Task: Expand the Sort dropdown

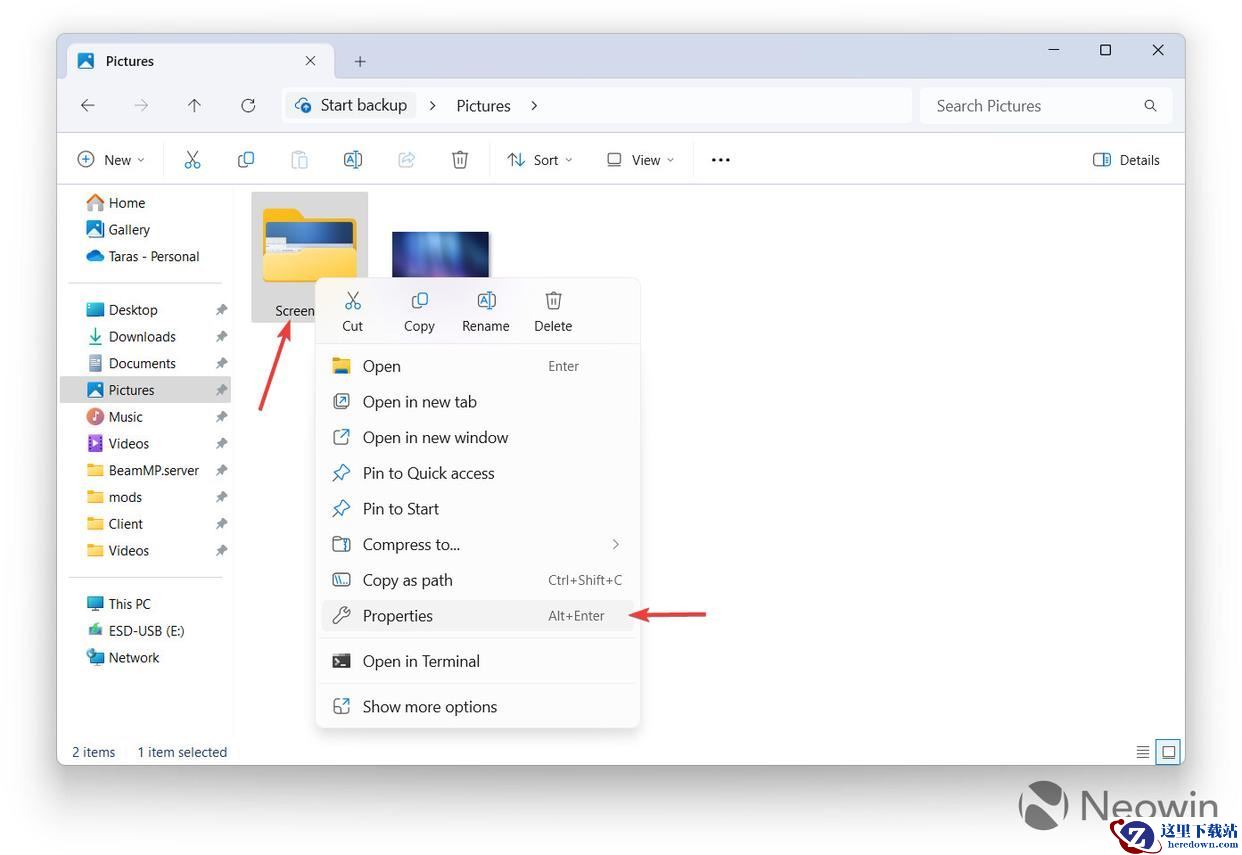Action: click(540, 160)
